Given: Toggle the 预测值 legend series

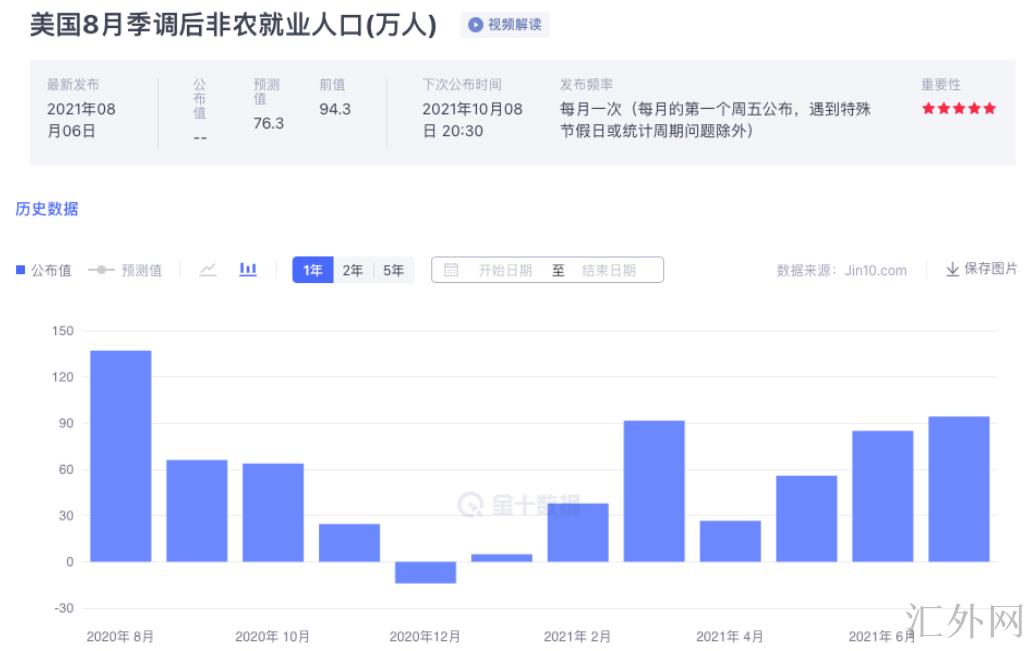Looking at the screenshot, I should coord(126,270).
